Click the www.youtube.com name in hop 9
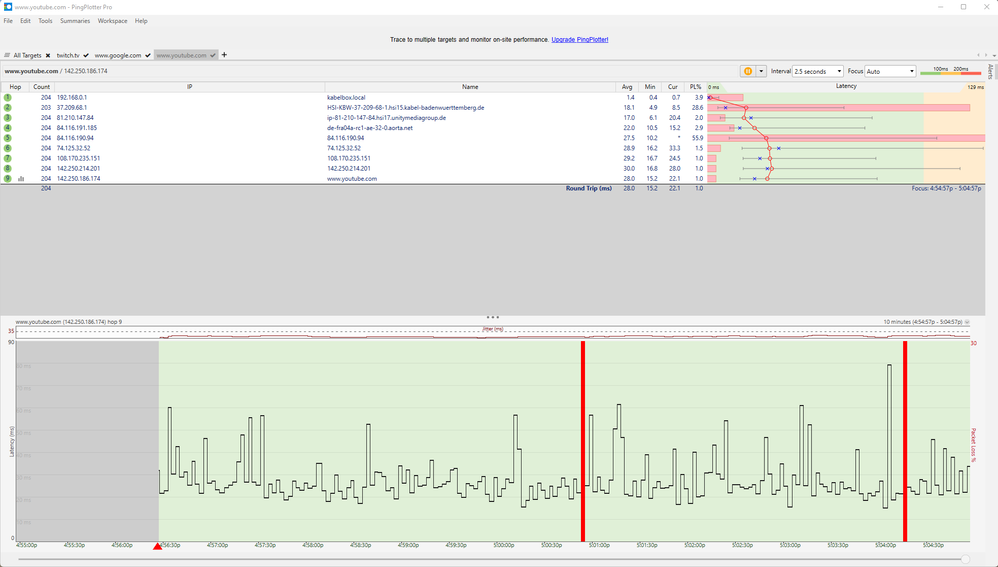Image resolution: width=998 pixels, height=567 pixels. click(352, 179)
